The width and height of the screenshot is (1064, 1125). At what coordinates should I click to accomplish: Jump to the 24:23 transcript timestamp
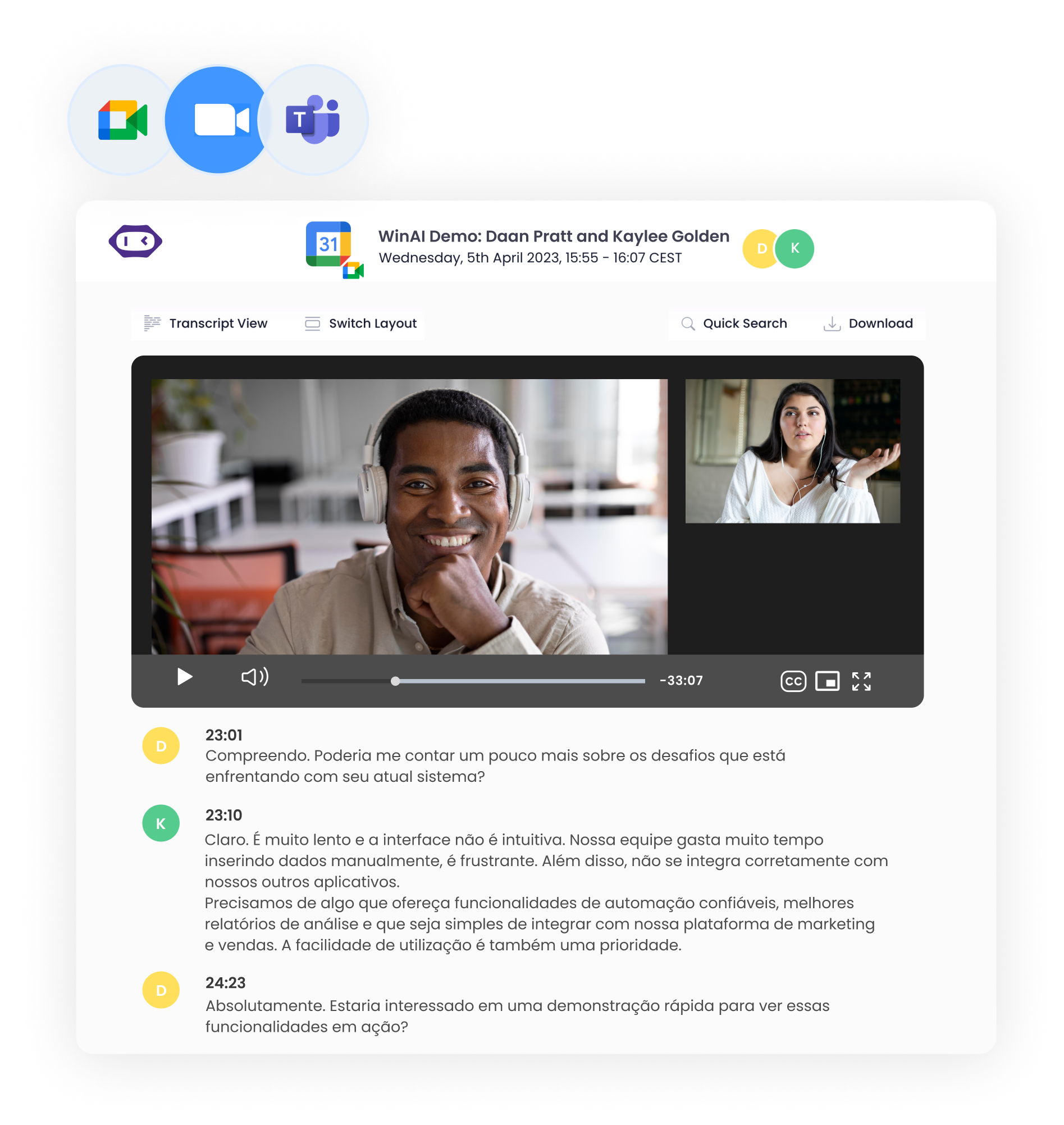225,982
